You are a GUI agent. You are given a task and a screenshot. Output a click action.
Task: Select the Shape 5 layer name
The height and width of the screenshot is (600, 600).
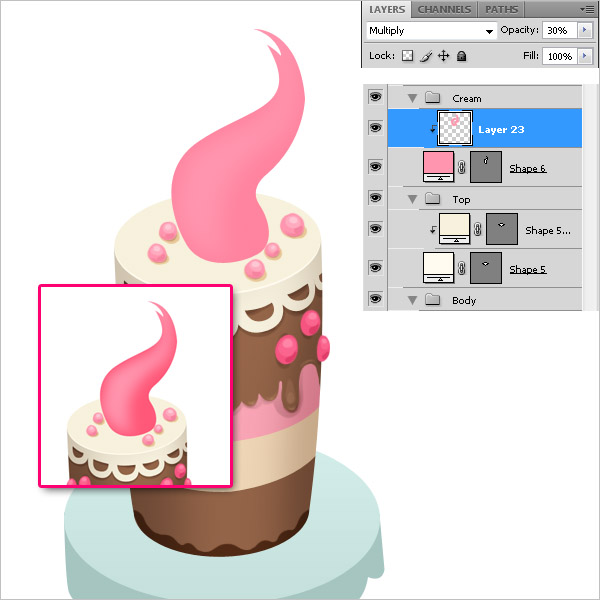pos(527,269)
